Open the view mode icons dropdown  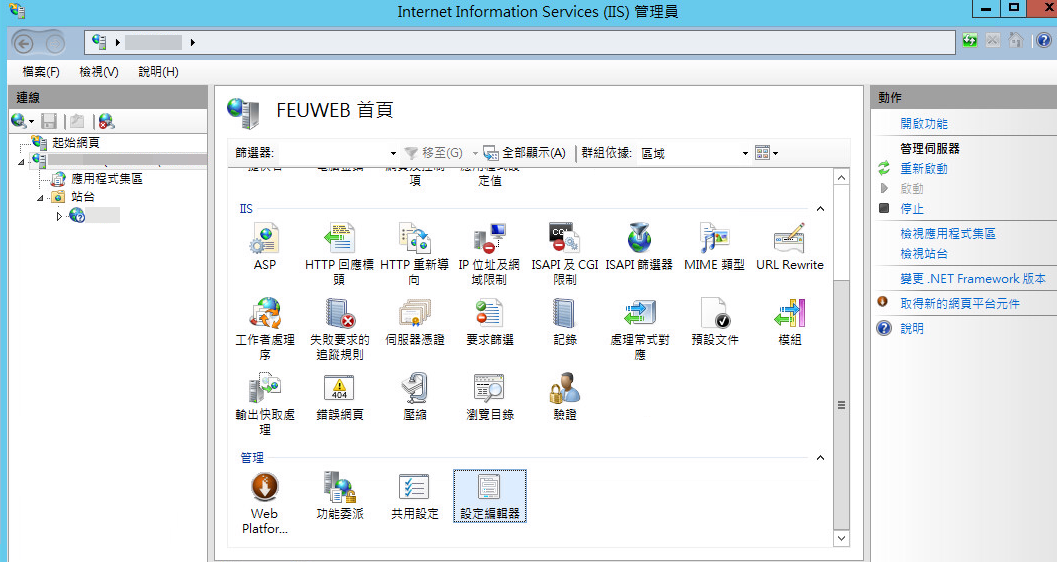tap(766, 153)
